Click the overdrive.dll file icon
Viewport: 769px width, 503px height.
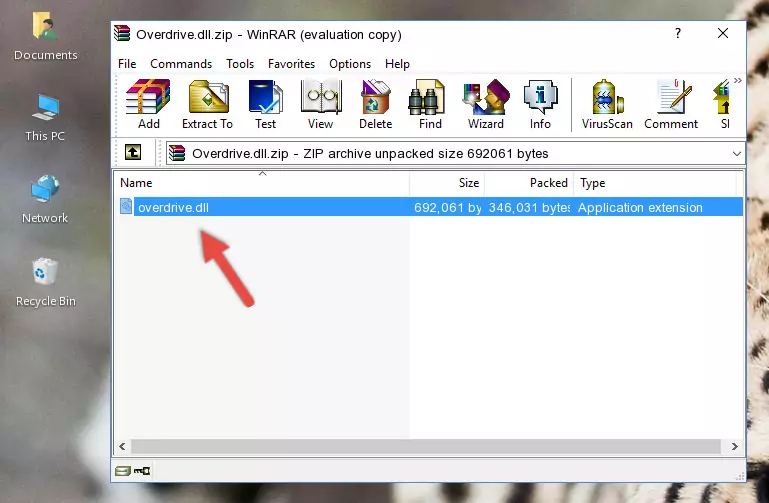[x=126, y=207]
